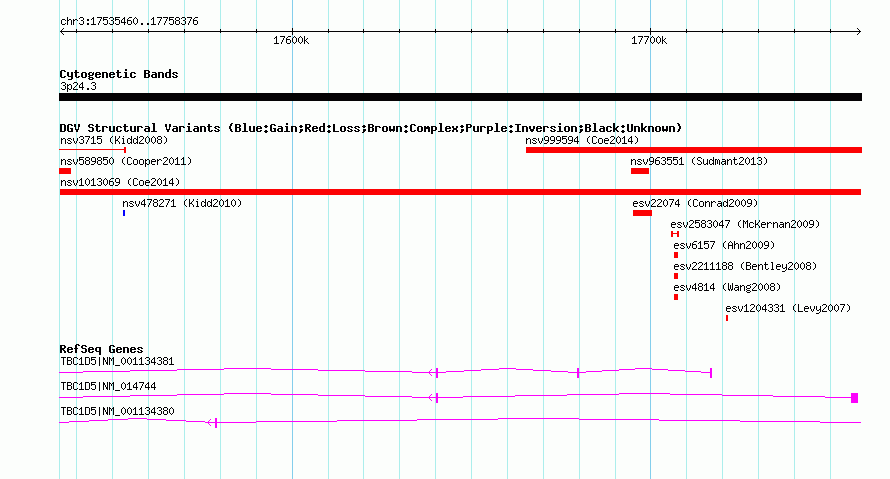Click the NM_001134380 strand arrow exon
The image size is (890, 479).
[212, 422]
